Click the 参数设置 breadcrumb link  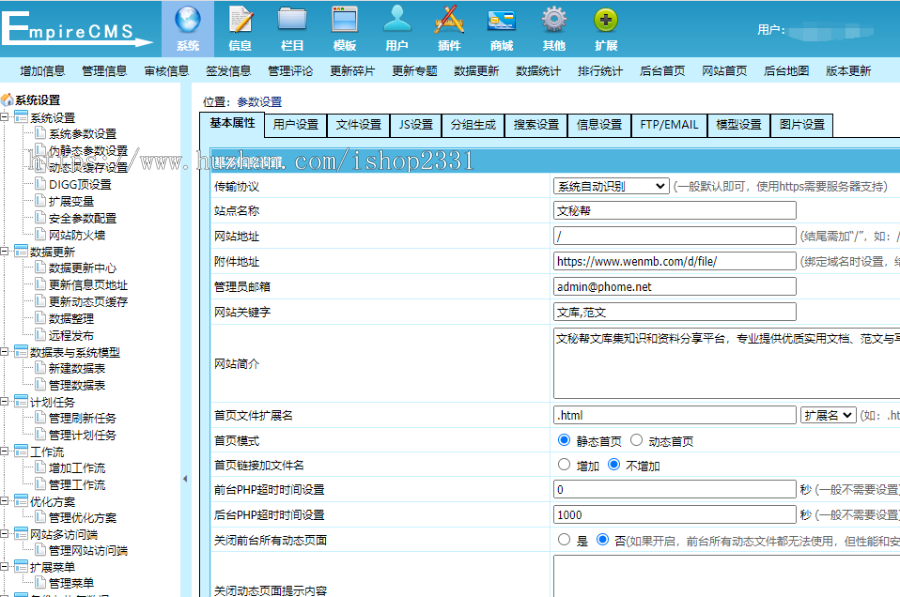tap(259, 102)
